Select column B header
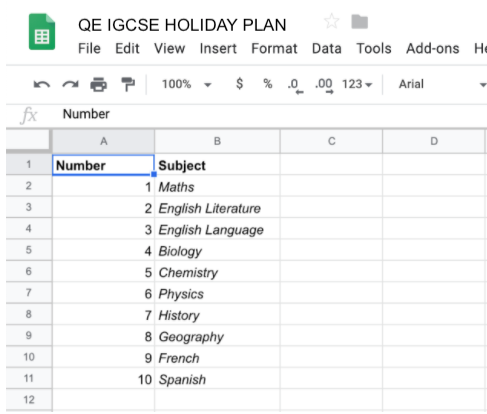 pos(217,141)
